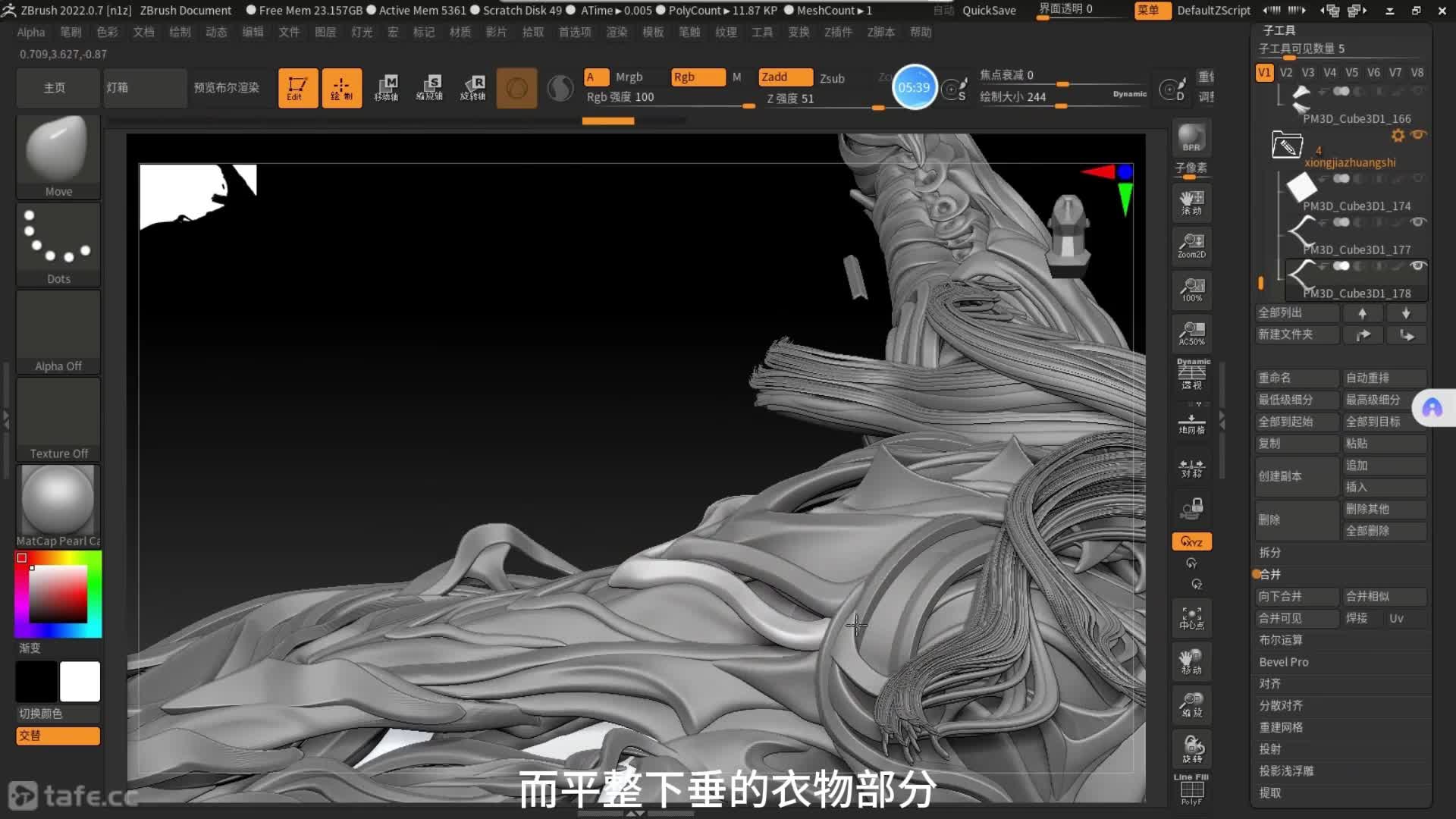Click the AC50% zoom icon

point(1191,333)
